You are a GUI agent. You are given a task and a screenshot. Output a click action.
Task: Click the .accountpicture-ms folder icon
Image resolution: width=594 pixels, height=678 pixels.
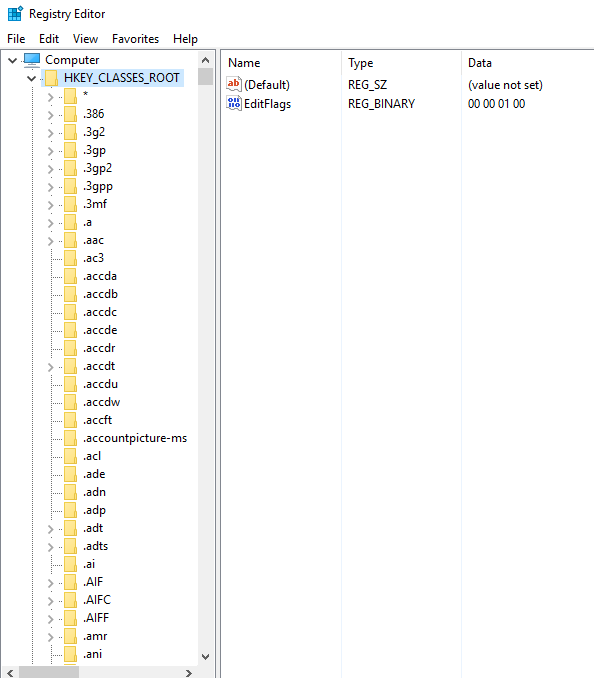pos(70,438)
